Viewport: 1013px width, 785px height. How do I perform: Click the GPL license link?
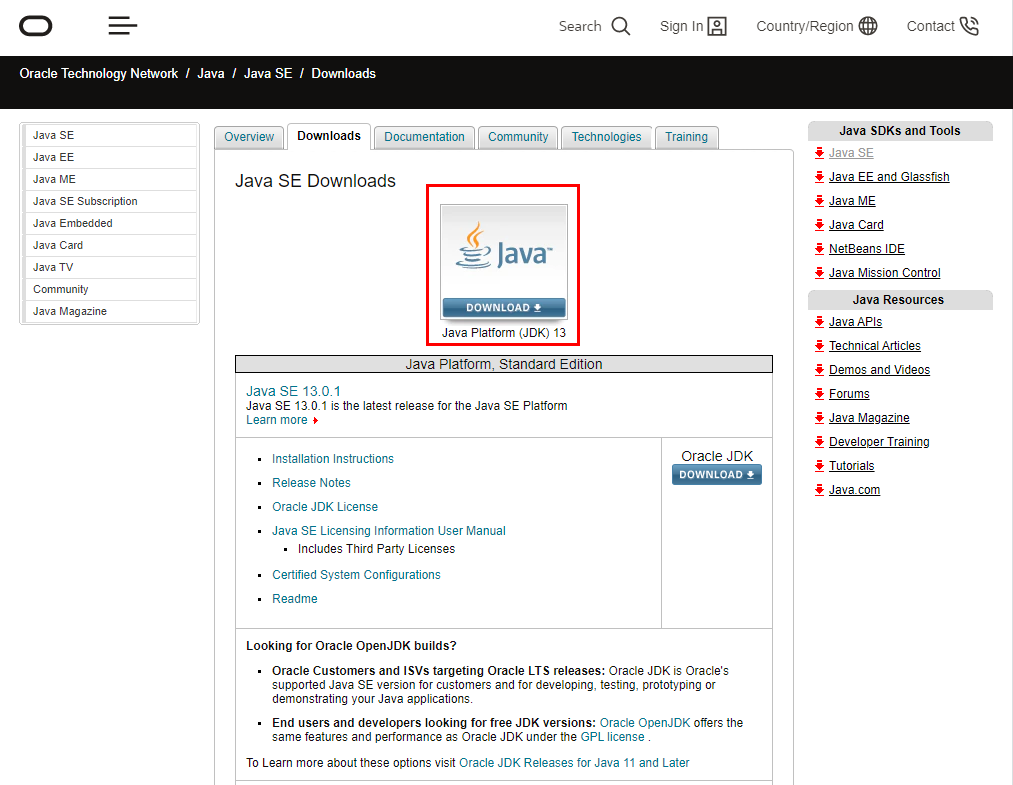tap(612, 737)
